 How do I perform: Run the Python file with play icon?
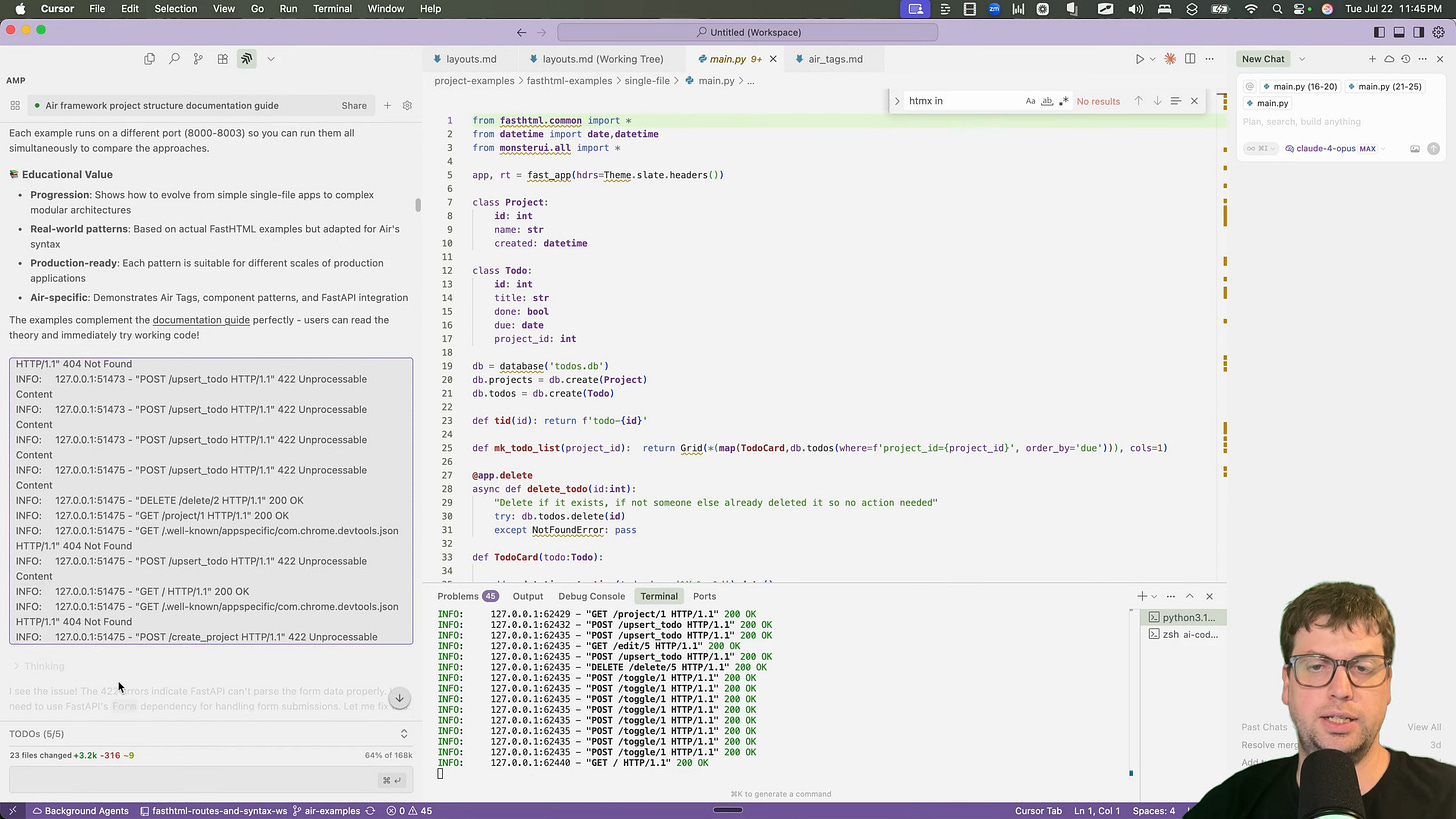(x=1139, y=60)
